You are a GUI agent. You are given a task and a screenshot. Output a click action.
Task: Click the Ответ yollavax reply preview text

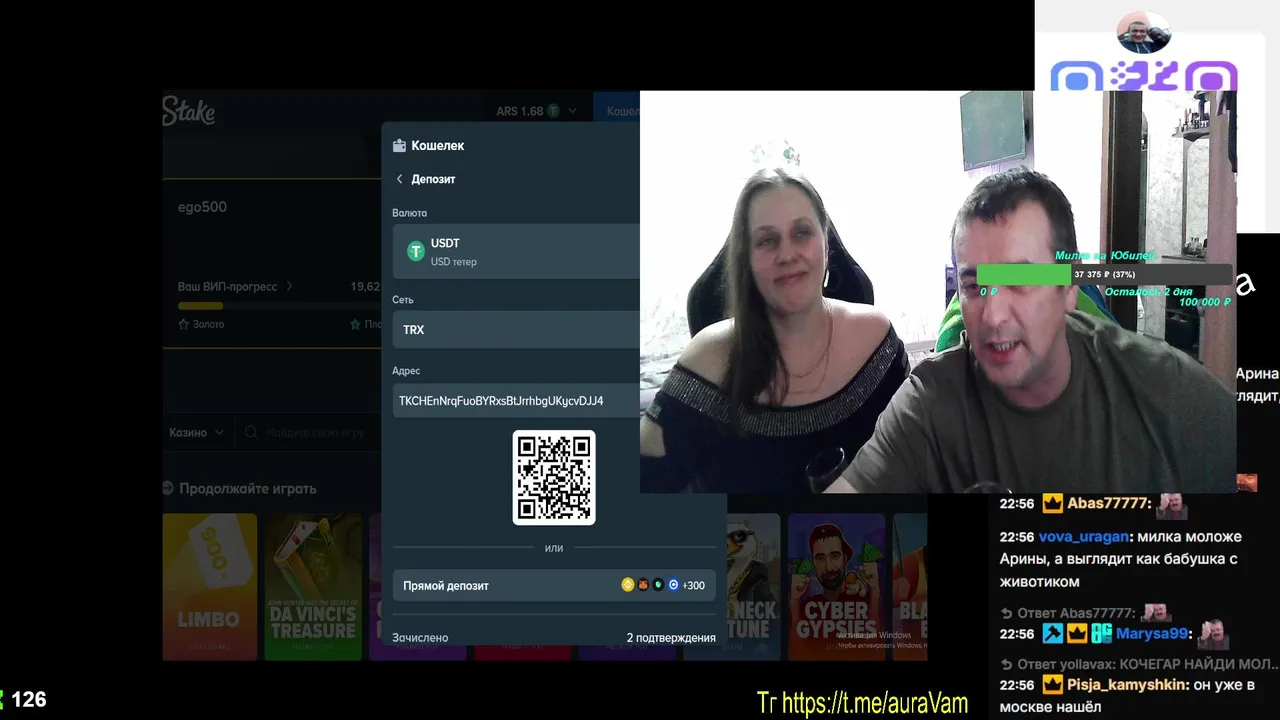(x=1147, y=664)
